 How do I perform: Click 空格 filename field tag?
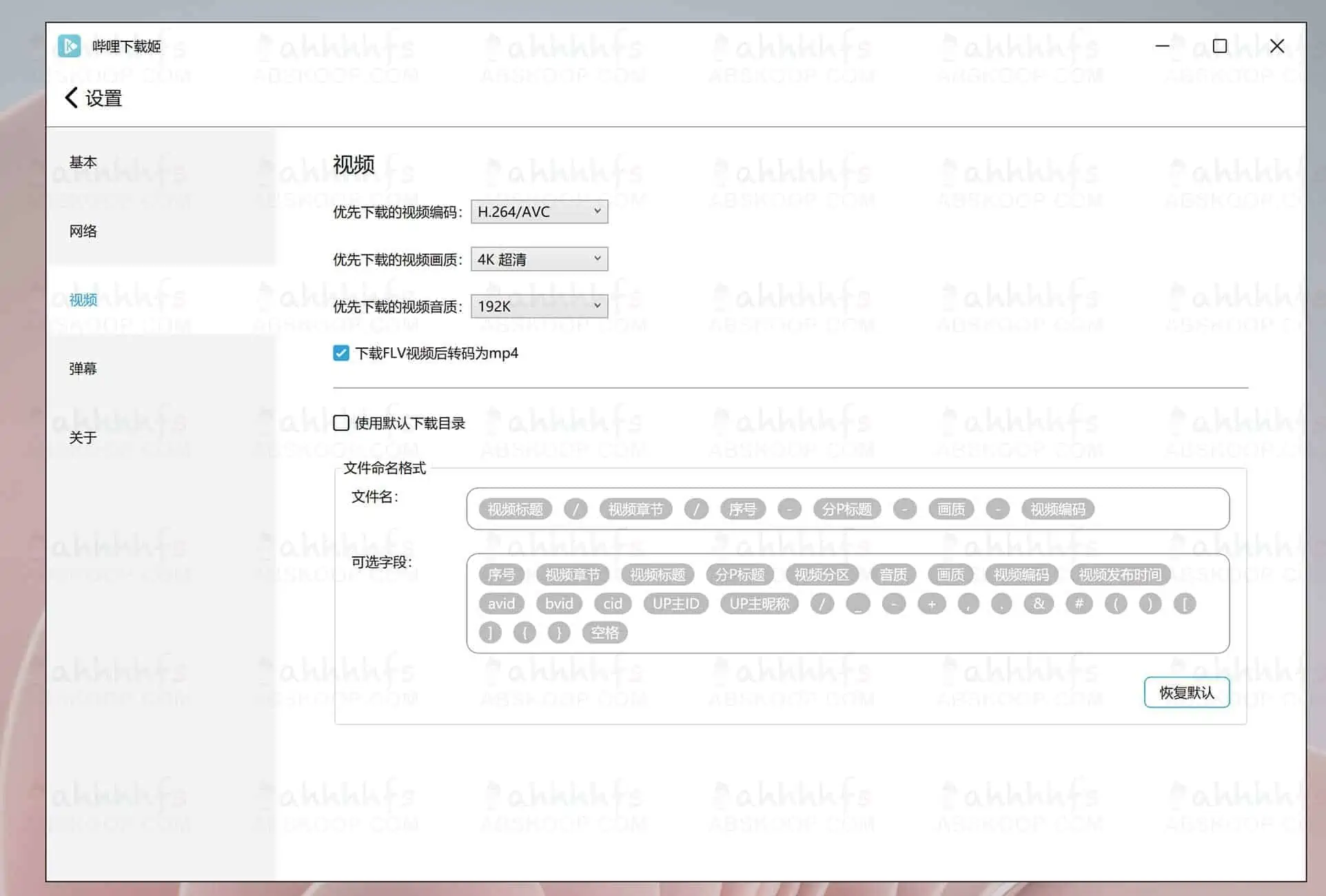pos(603,631)
